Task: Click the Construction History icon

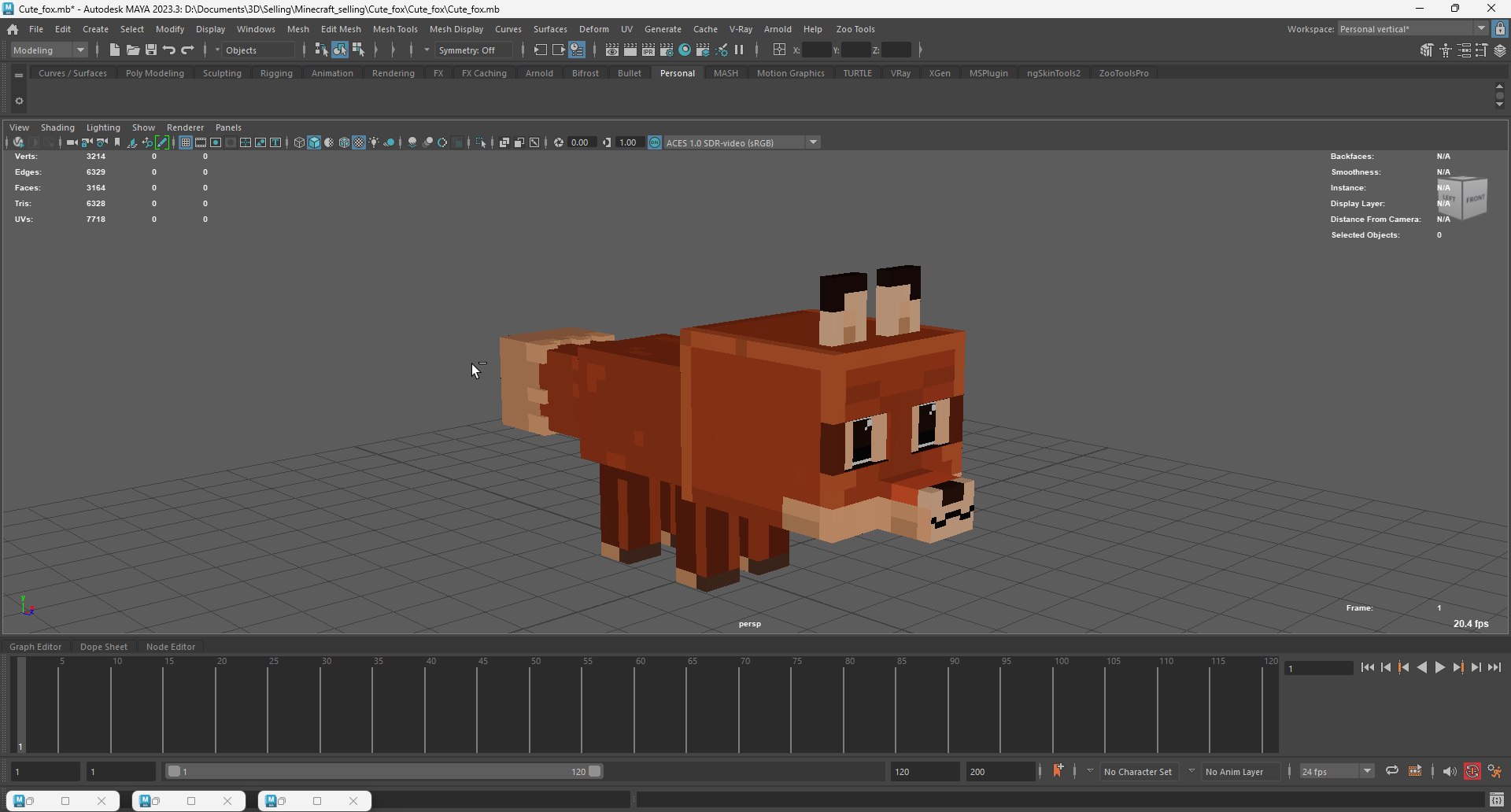Action: coord(577,50)
